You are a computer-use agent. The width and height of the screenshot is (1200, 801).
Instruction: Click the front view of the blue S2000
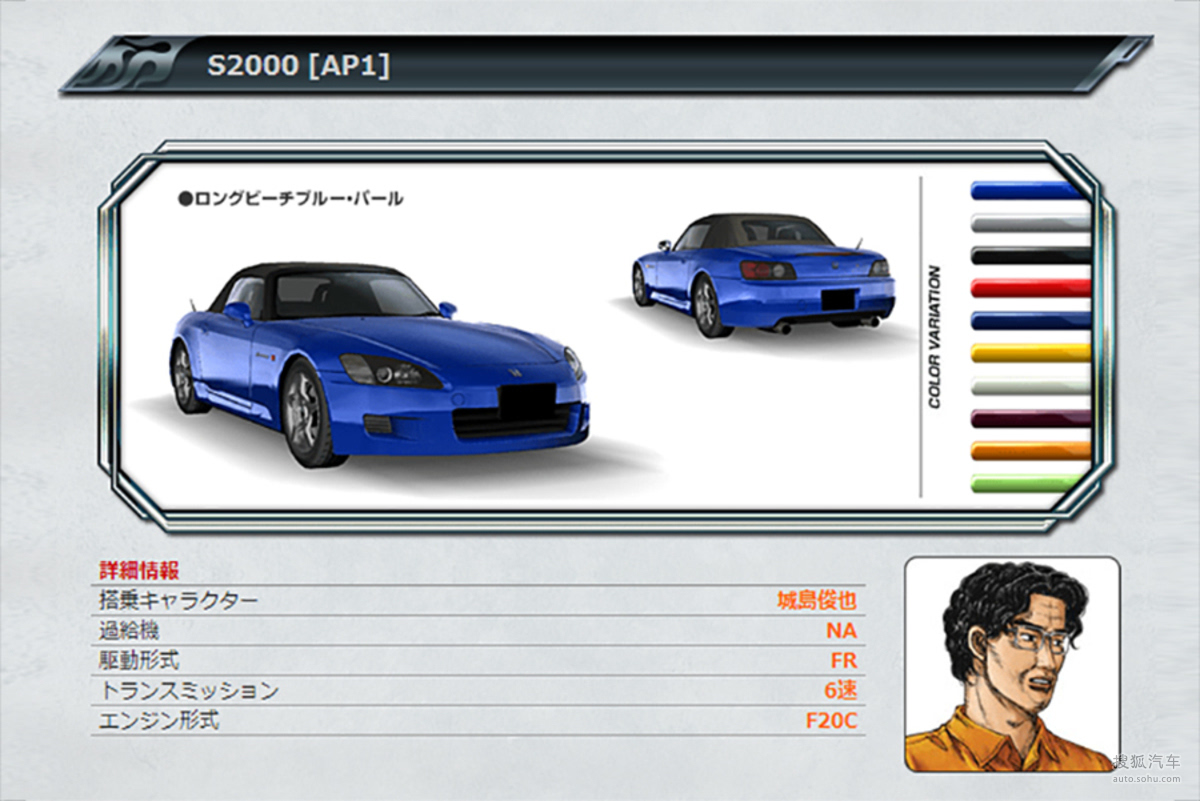378,365
